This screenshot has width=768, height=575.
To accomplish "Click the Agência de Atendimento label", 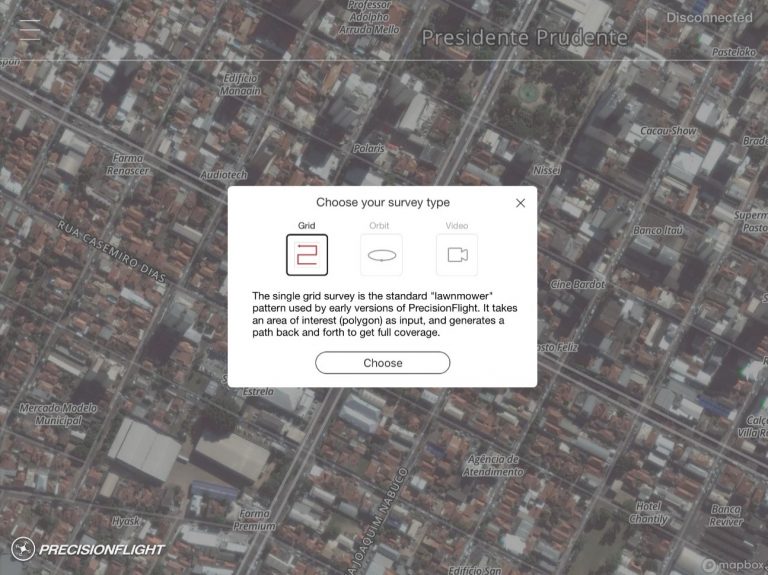I will click(x=493, y=465).
